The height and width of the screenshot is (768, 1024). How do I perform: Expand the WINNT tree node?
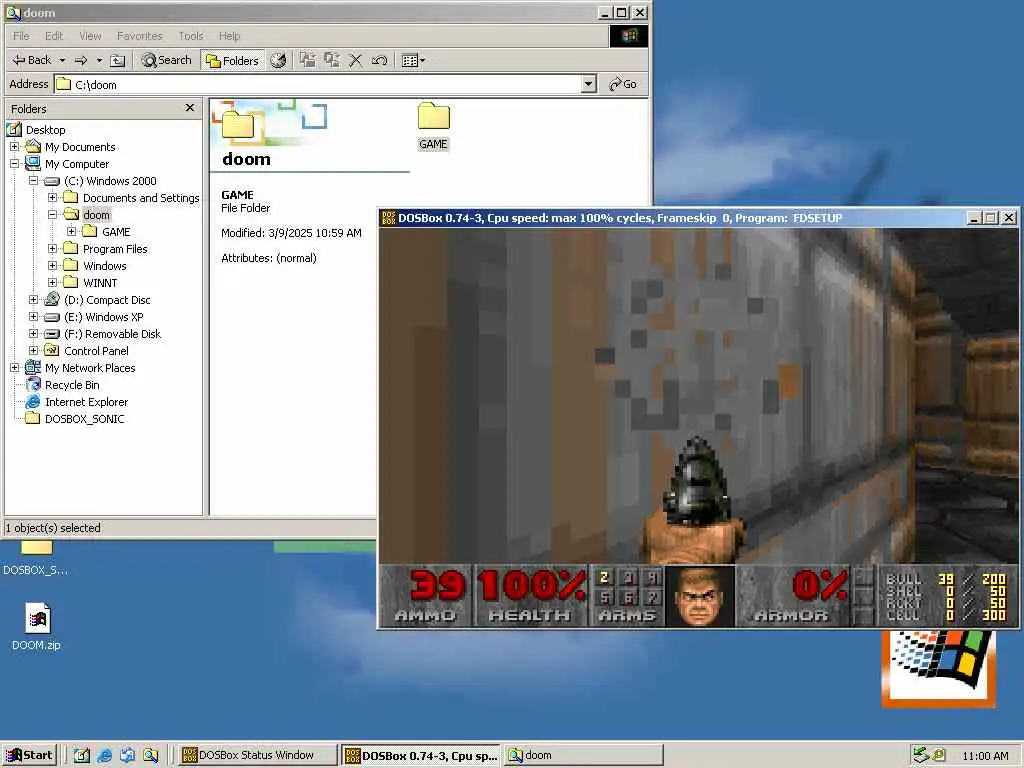53,283
